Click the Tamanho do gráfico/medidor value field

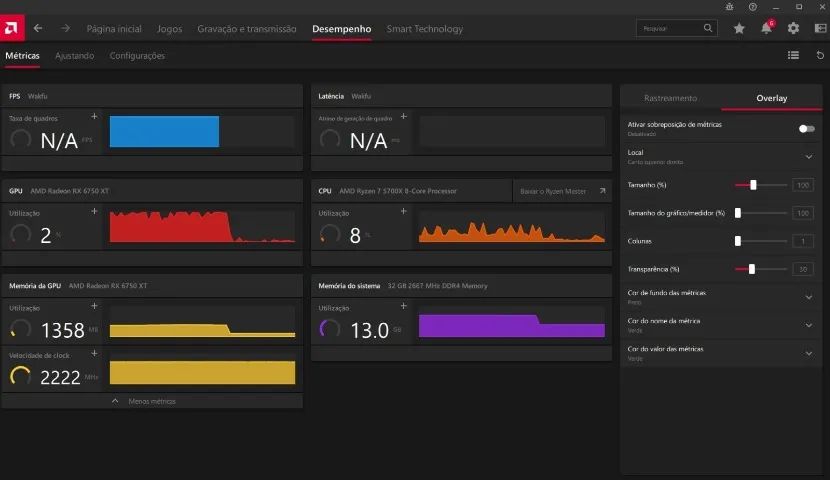pos(803,213)
